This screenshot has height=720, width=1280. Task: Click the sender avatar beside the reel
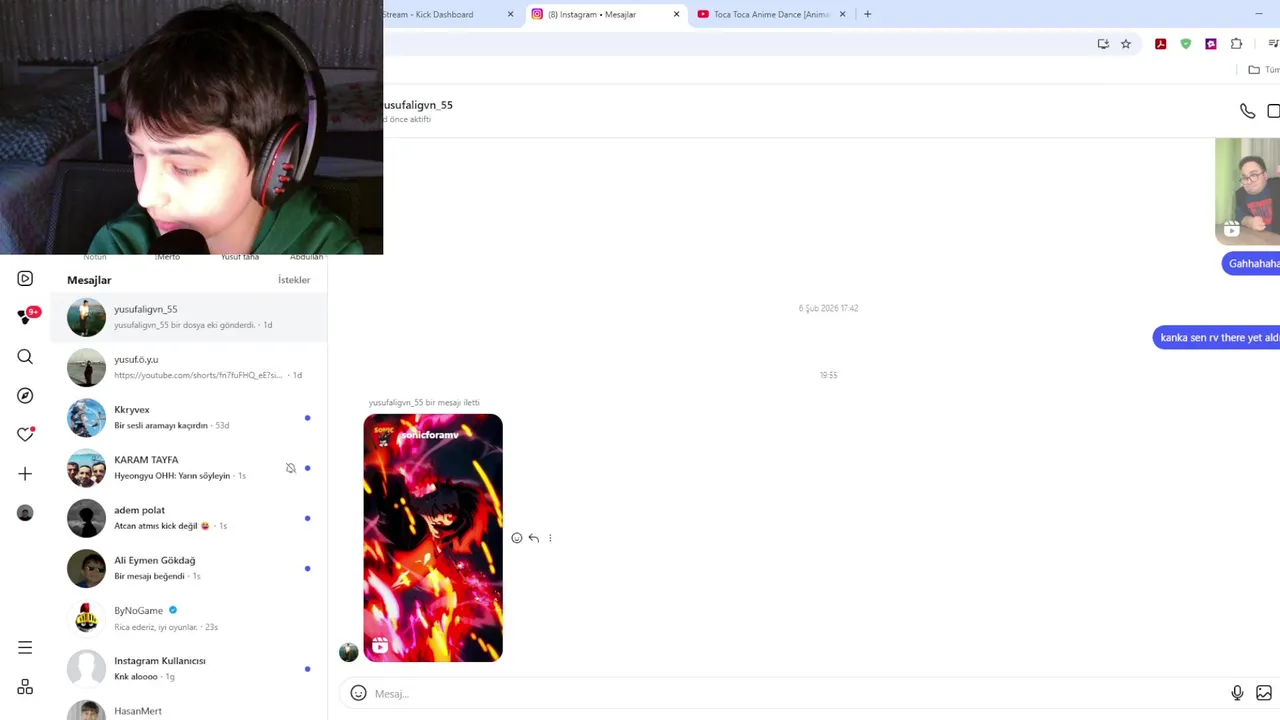(348, 652)
